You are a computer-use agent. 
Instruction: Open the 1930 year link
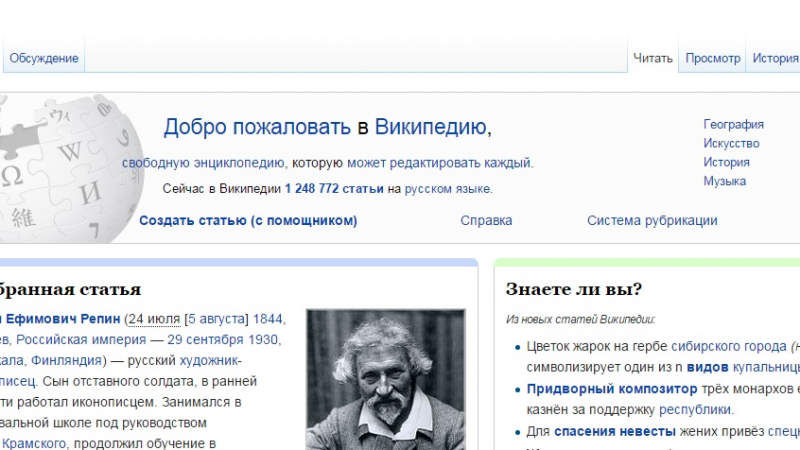click(x=263, y=339)
